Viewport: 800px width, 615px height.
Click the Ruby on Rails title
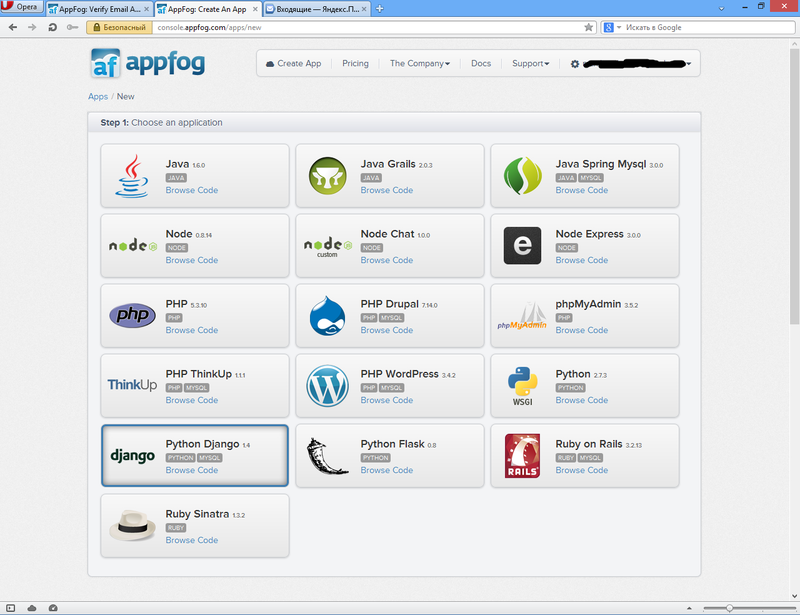point(589,444)
